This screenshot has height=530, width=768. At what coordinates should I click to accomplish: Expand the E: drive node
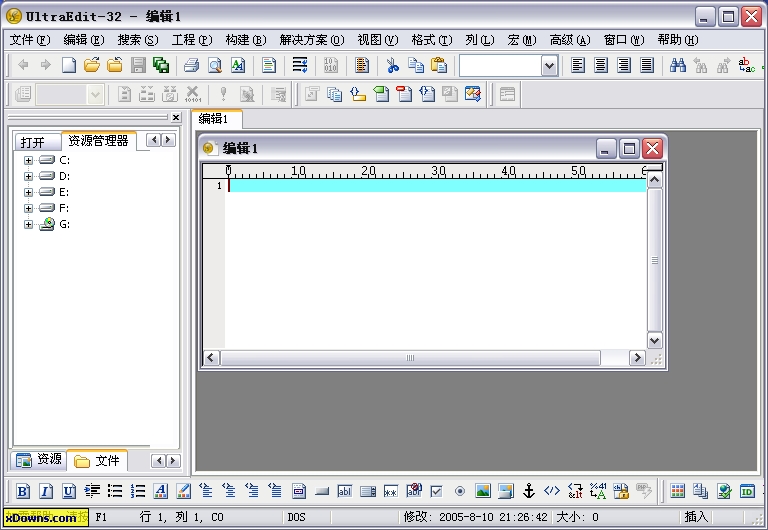(28, 192)
